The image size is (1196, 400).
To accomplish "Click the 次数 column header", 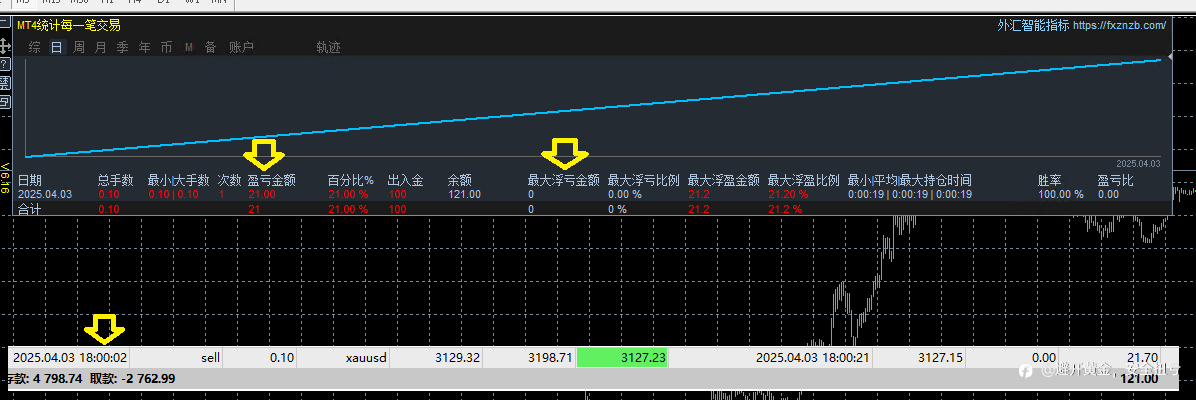I will click(x=229, y=181).
